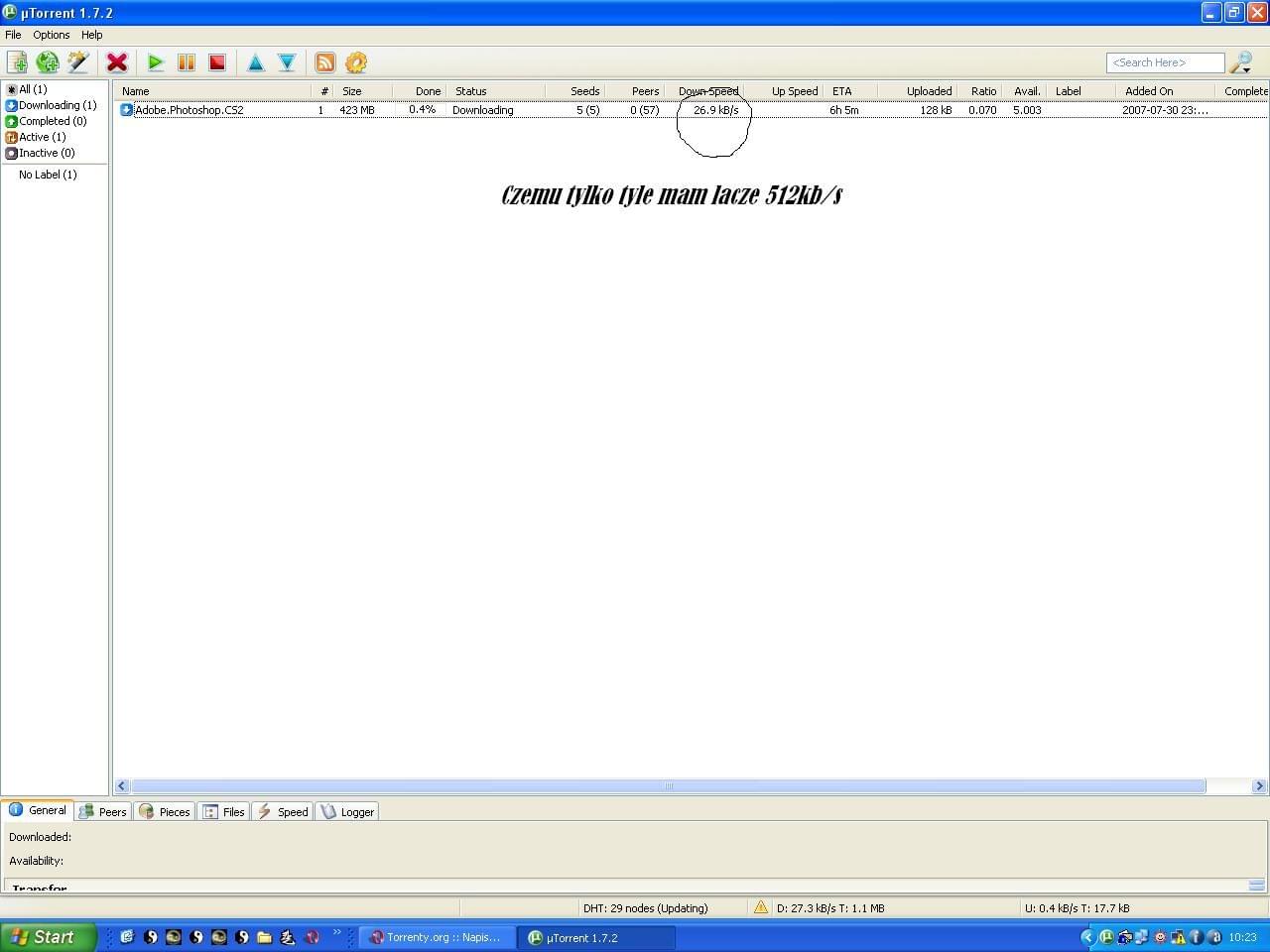
Task: Click the µTorrent 1.7.2 taskbar button
Action: [596, 937]
